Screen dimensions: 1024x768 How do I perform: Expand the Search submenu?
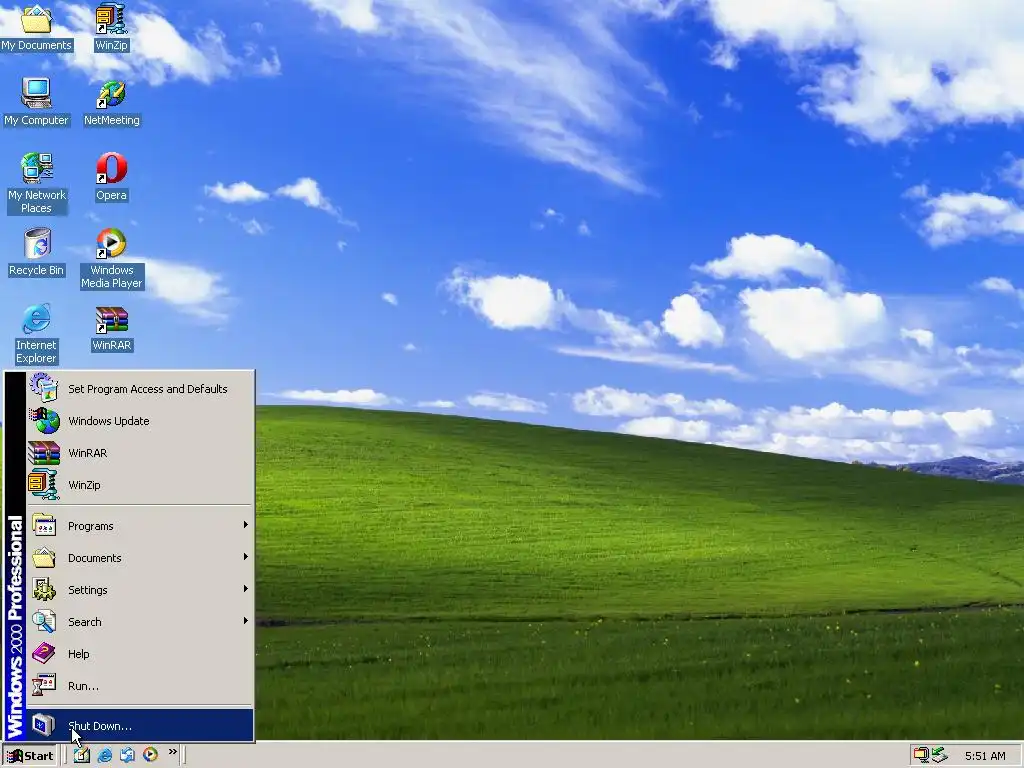tap(140, 622)
